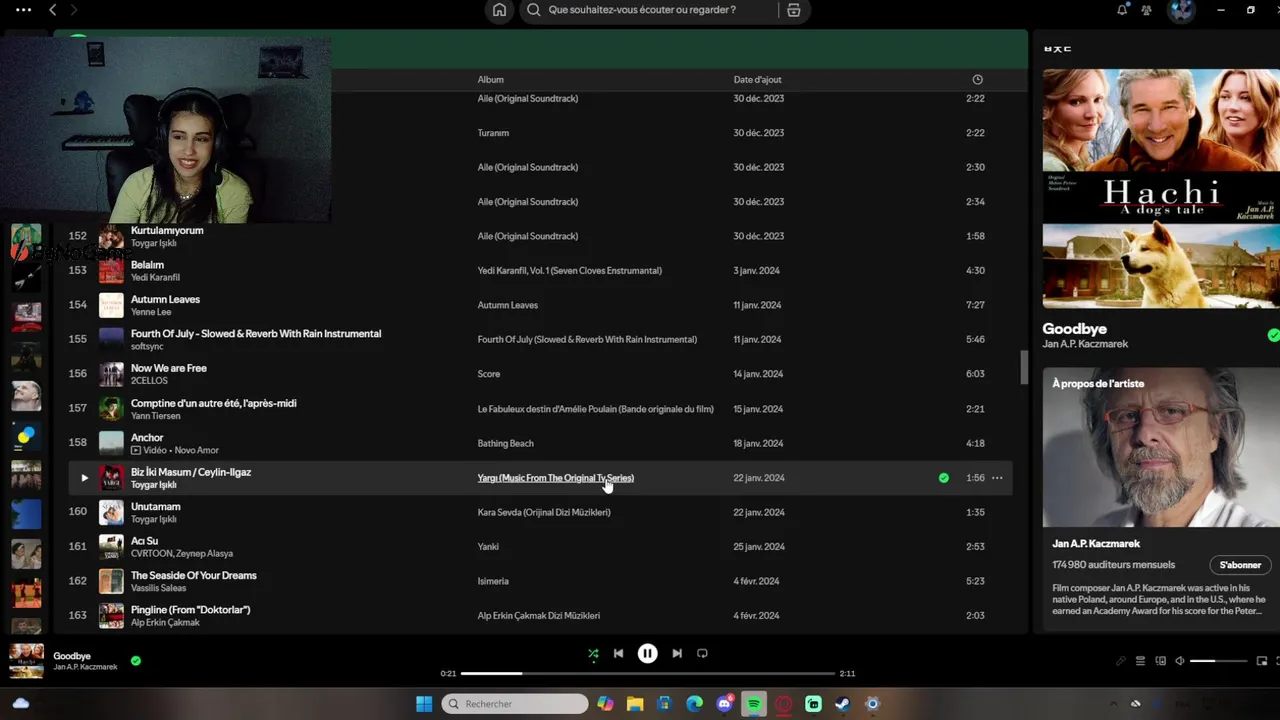The width and height of the screenshot is (1280, 720).
Task: Open Steam from the taskbar
Action: pos(843,704)
